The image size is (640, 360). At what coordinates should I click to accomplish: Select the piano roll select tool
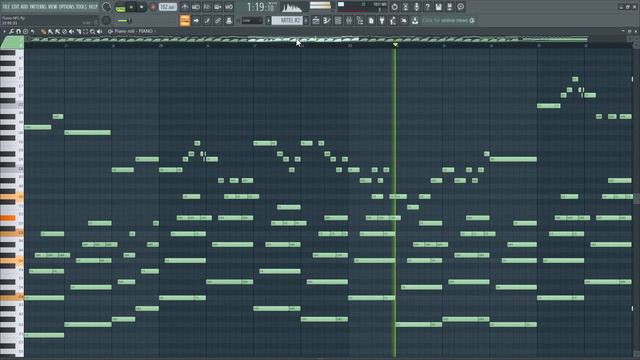tap(85, 31)
